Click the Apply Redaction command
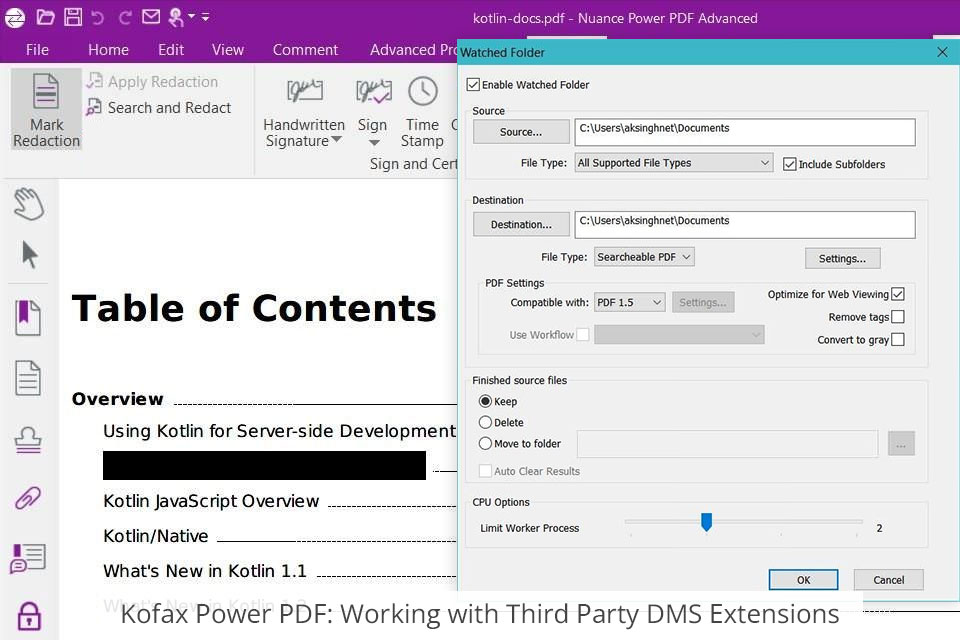 click(x=152, y=81)
